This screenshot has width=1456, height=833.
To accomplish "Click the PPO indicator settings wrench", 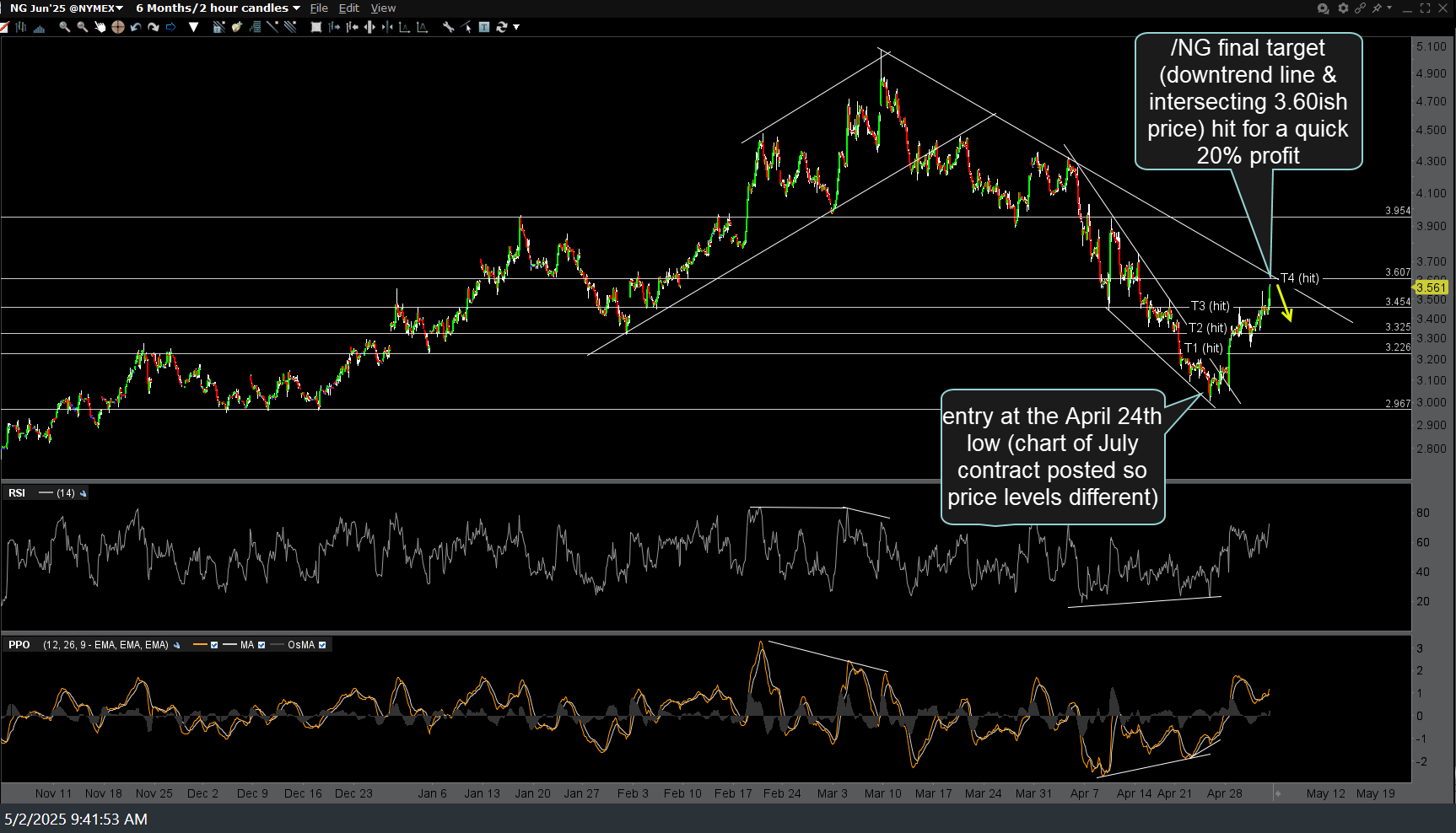I will click(176, 645).
